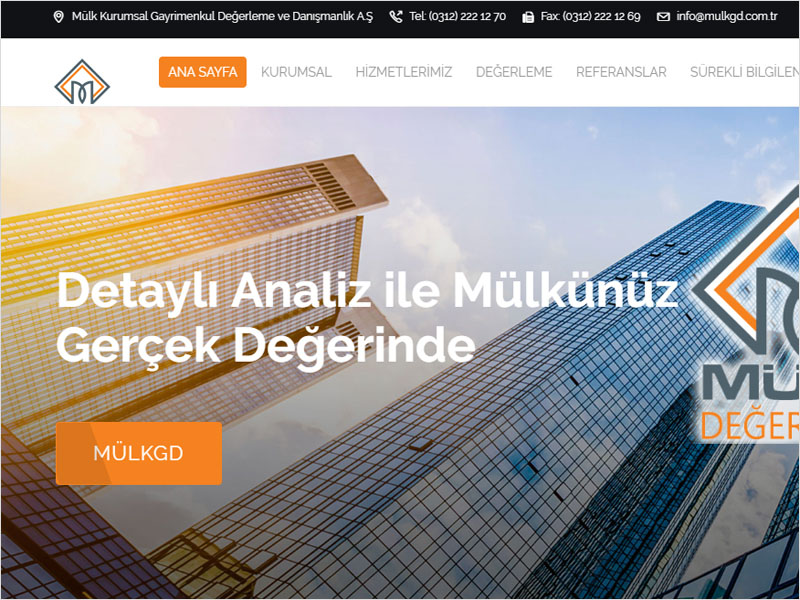The width and height of the screenshot is (800, 600).
Task: Go to the DEĞERLEME page
Action: tap(514, 72)
